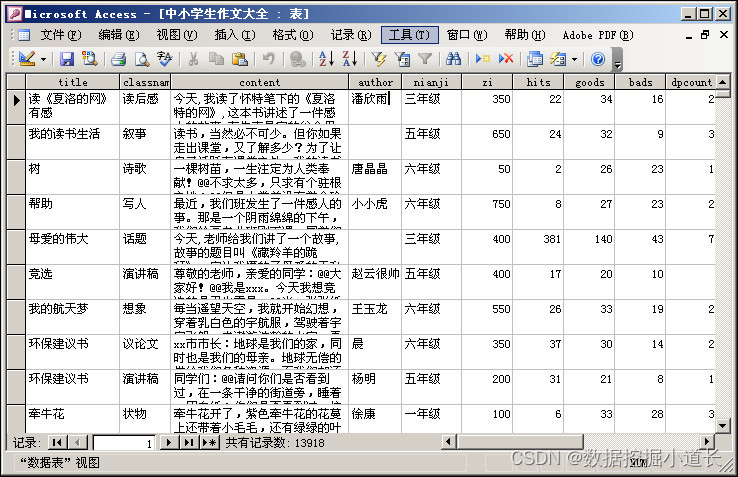Go to the first record button
Screen dimensions: 738x477
point(57,443)
